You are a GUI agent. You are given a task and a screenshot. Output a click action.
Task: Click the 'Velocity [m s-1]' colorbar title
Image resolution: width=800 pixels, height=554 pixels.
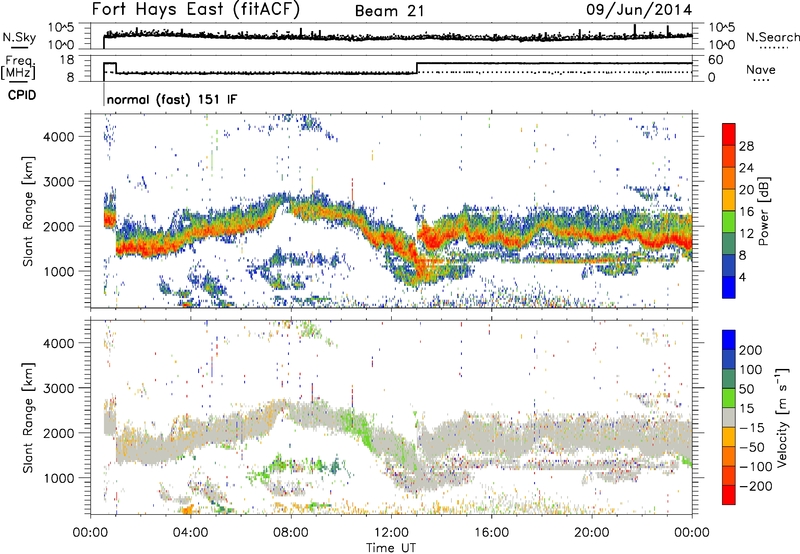tap(782, 417)
